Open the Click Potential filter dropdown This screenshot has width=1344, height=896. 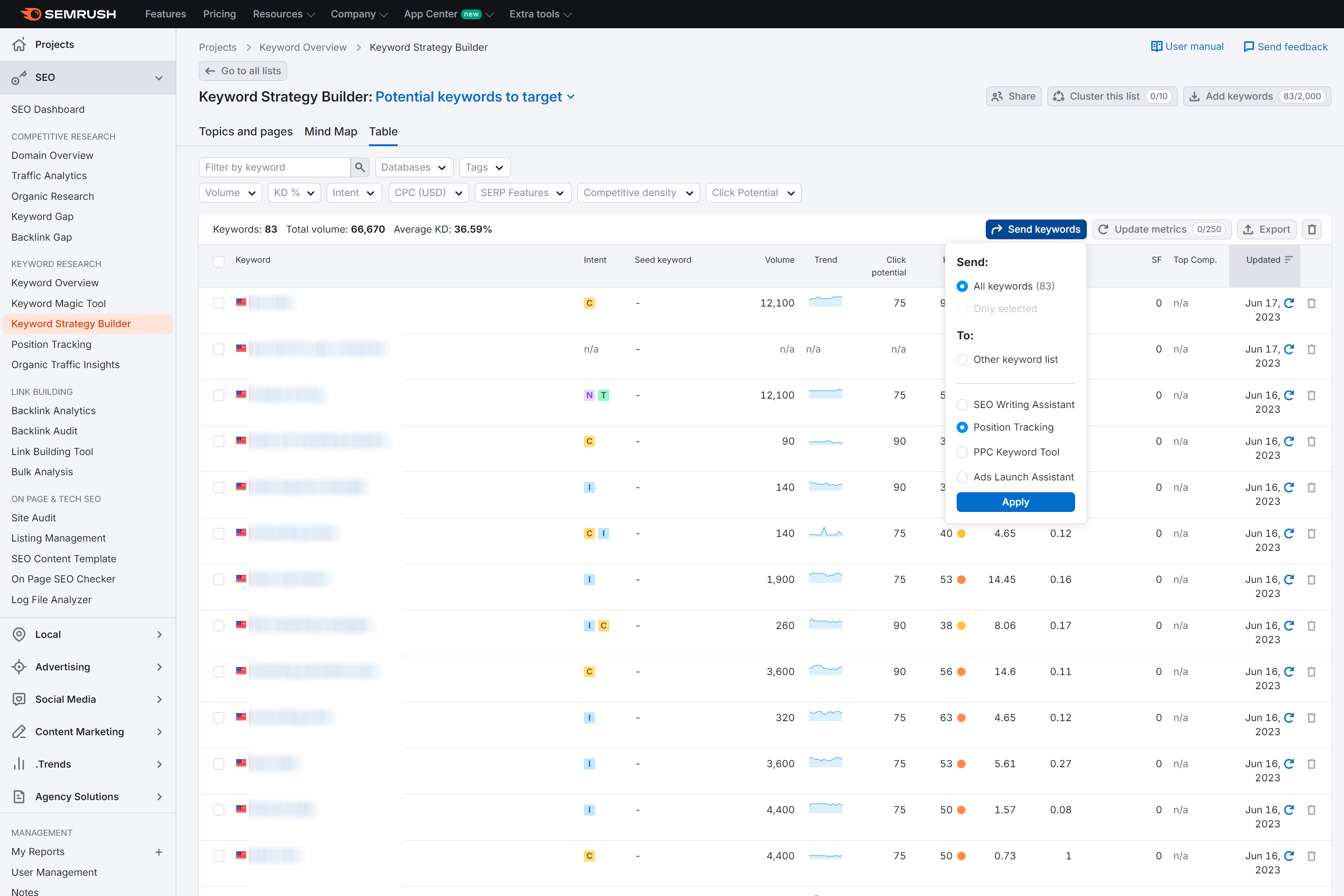[753, 193]
